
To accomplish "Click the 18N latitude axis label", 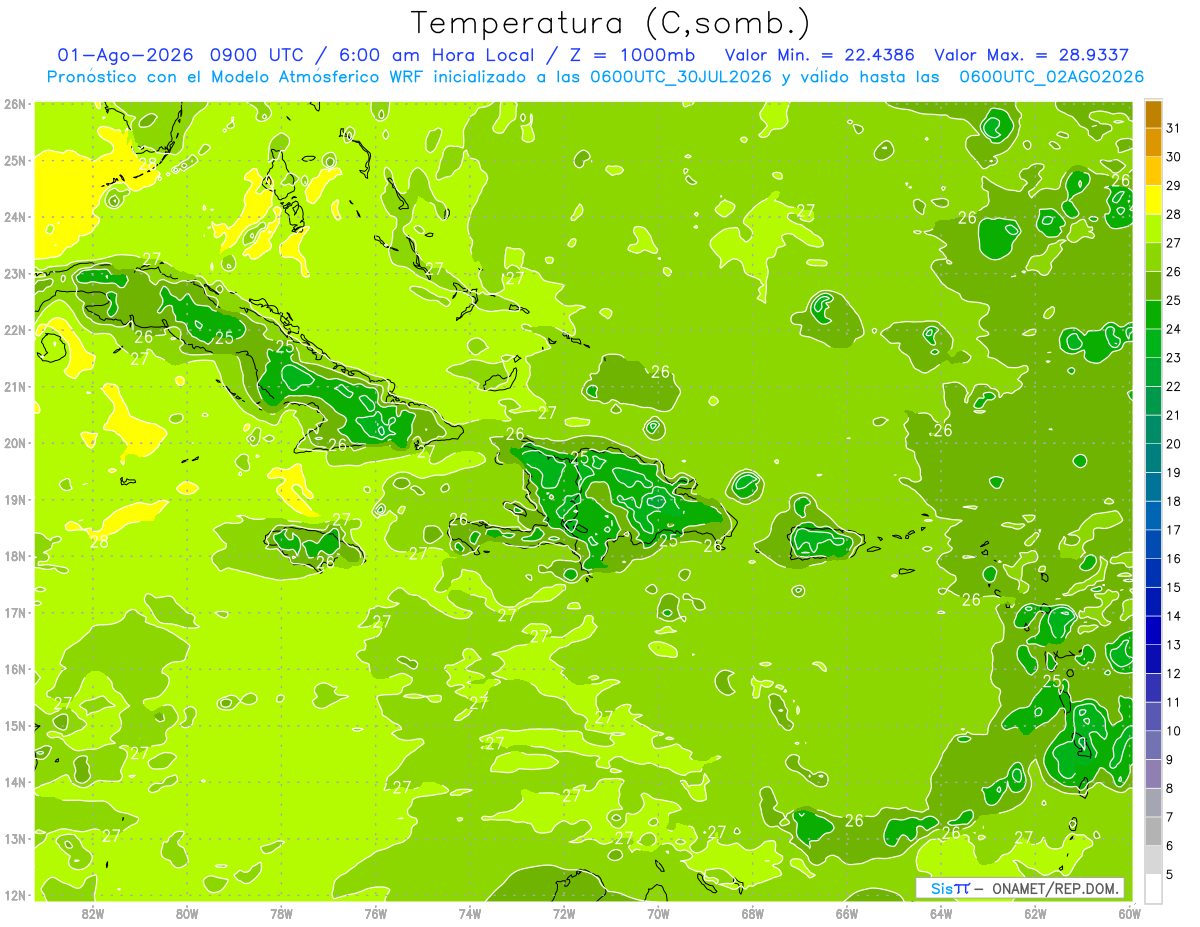I will coord(15,556).
